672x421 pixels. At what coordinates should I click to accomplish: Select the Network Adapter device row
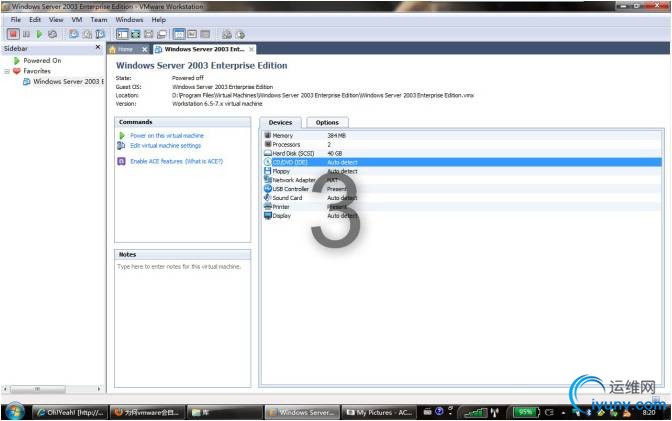click(462, 180)
